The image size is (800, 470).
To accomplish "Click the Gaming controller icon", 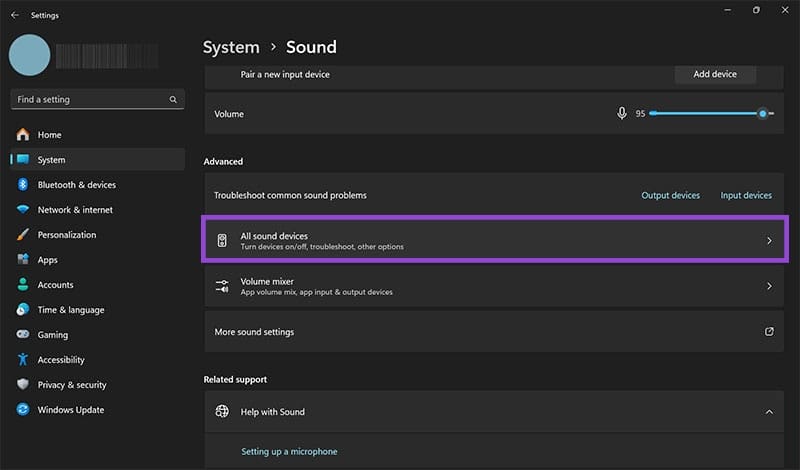I will click(23, 334).
